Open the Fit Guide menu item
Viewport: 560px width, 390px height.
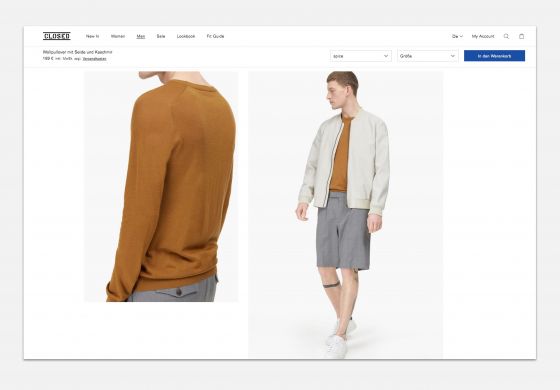point(215,36)
